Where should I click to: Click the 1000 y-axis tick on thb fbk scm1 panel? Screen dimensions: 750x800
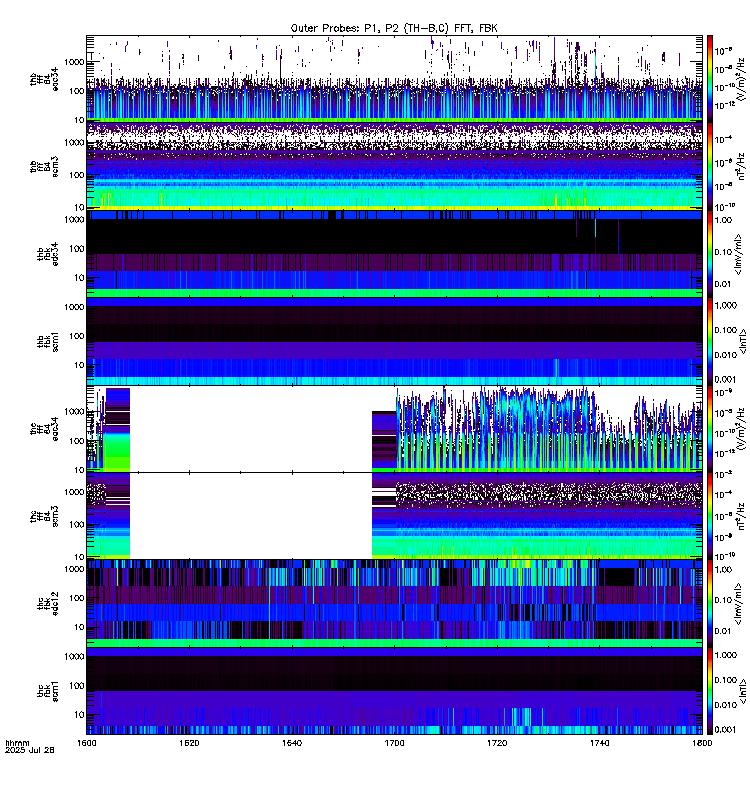point(74,307)
